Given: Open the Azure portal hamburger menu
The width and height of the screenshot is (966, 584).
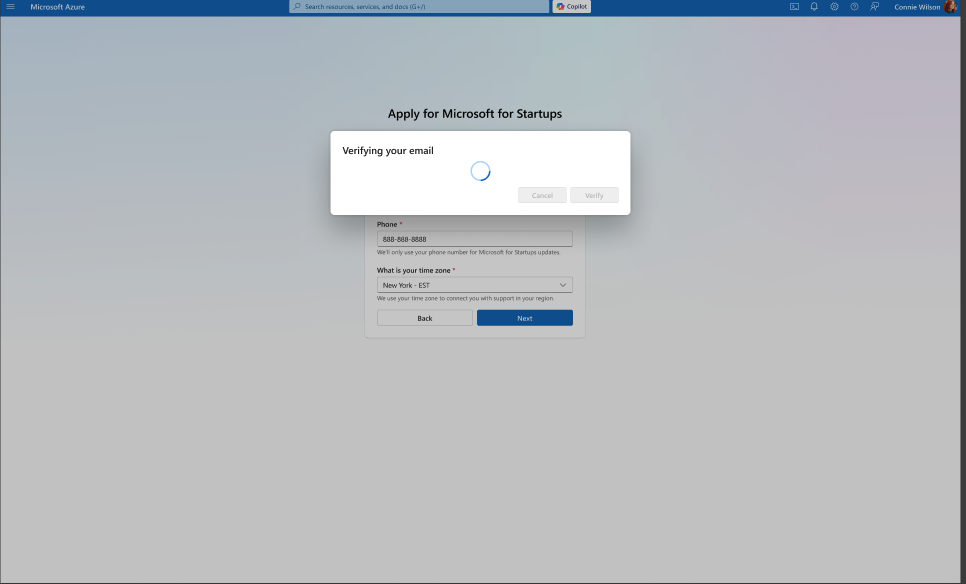Looking at the screenshot, I should tap(10, 7).
